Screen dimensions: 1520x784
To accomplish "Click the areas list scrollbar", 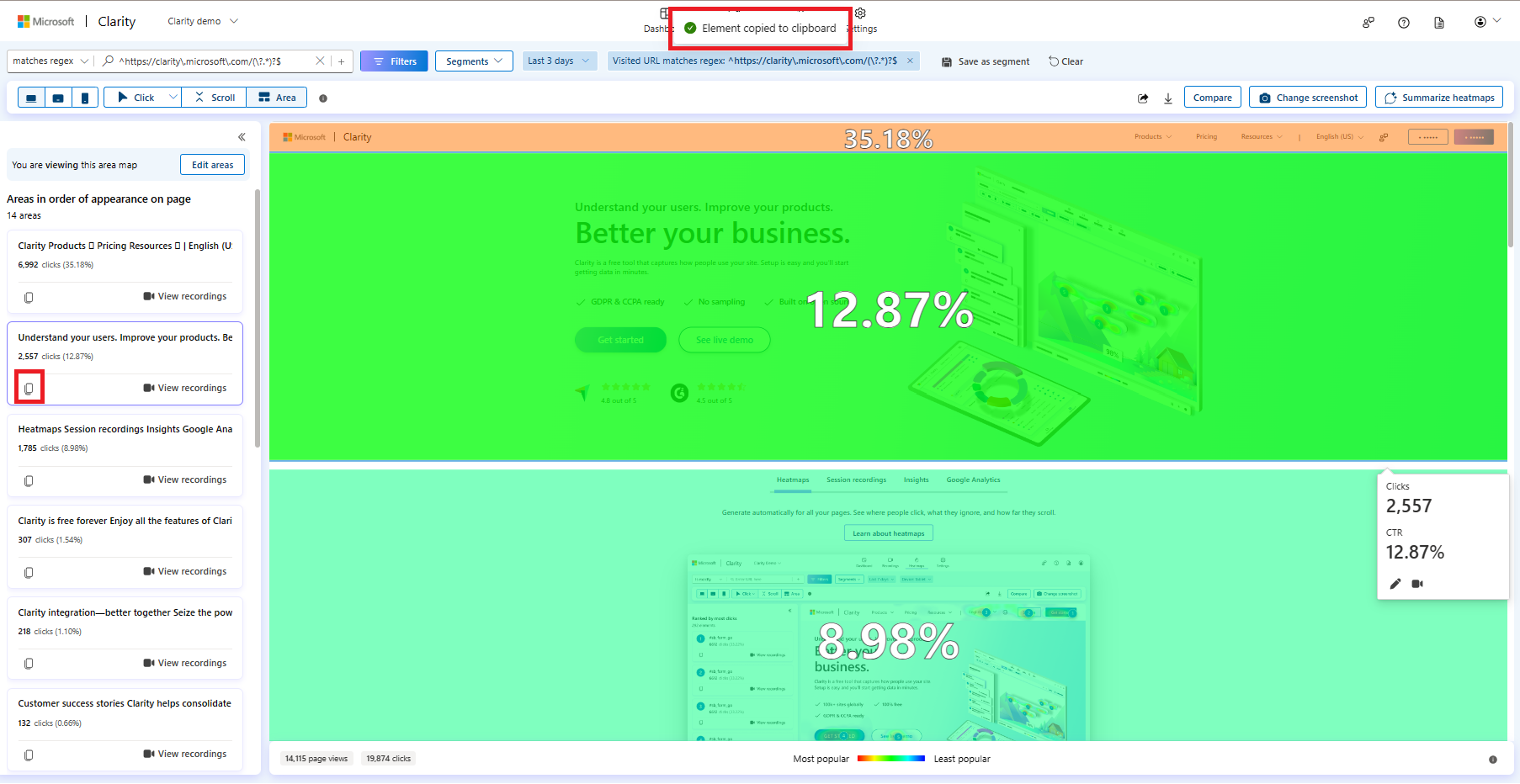I will click(257, 318).
